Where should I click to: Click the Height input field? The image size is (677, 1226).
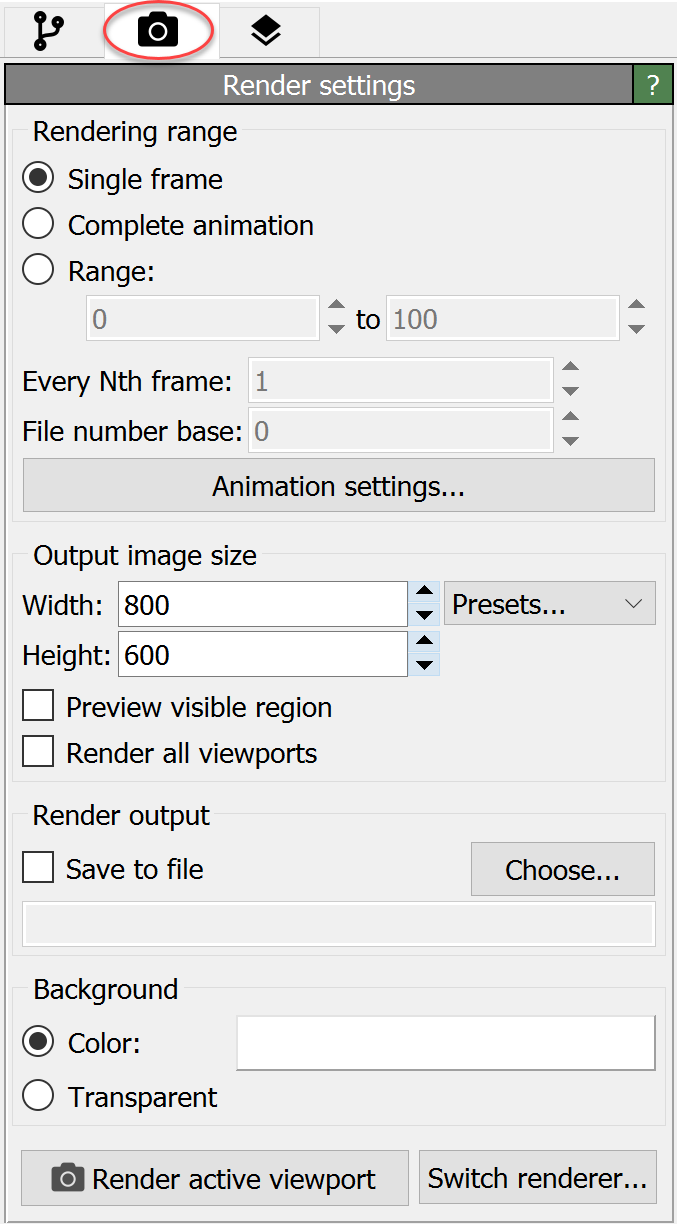[x=262, y=655]
